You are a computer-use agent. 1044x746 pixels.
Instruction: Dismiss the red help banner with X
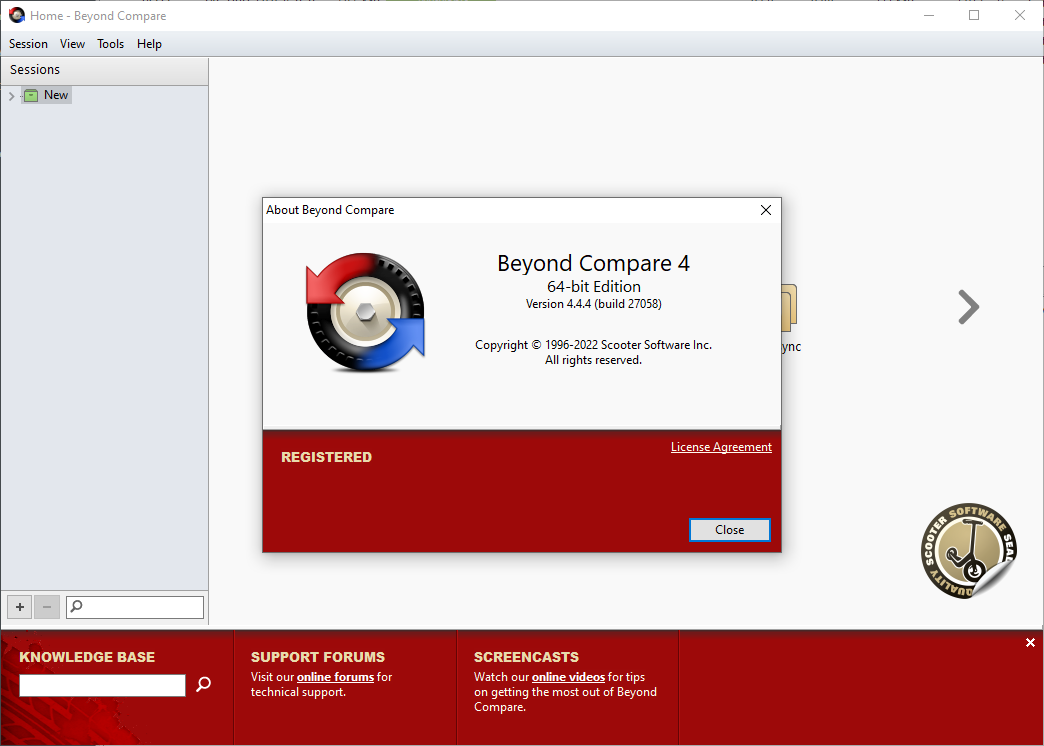[x=1030, y=643]
